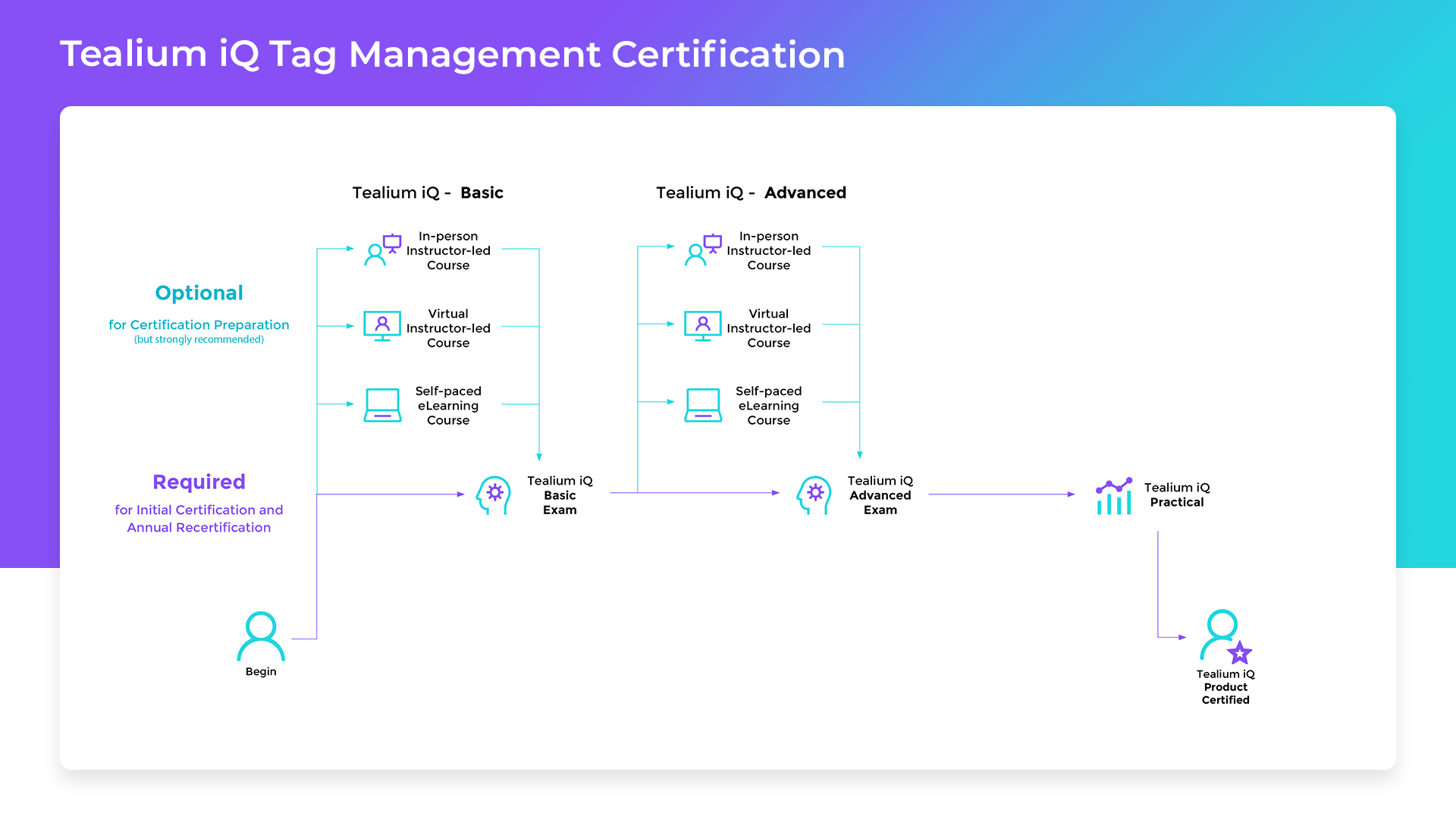Viewport: 1456px width, 819px height.
Task: Click the Begin person icon
Action: [261, 637]
